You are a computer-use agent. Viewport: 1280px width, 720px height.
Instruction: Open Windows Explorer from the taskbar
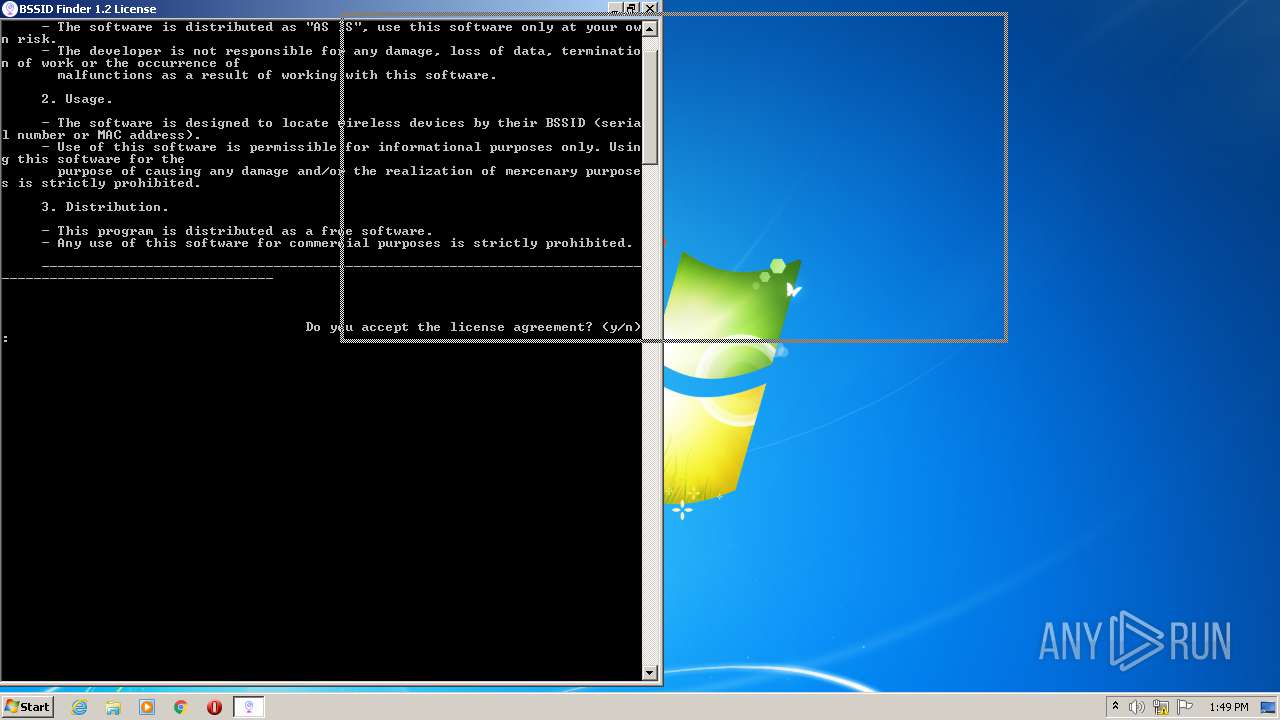click(113, 707)
